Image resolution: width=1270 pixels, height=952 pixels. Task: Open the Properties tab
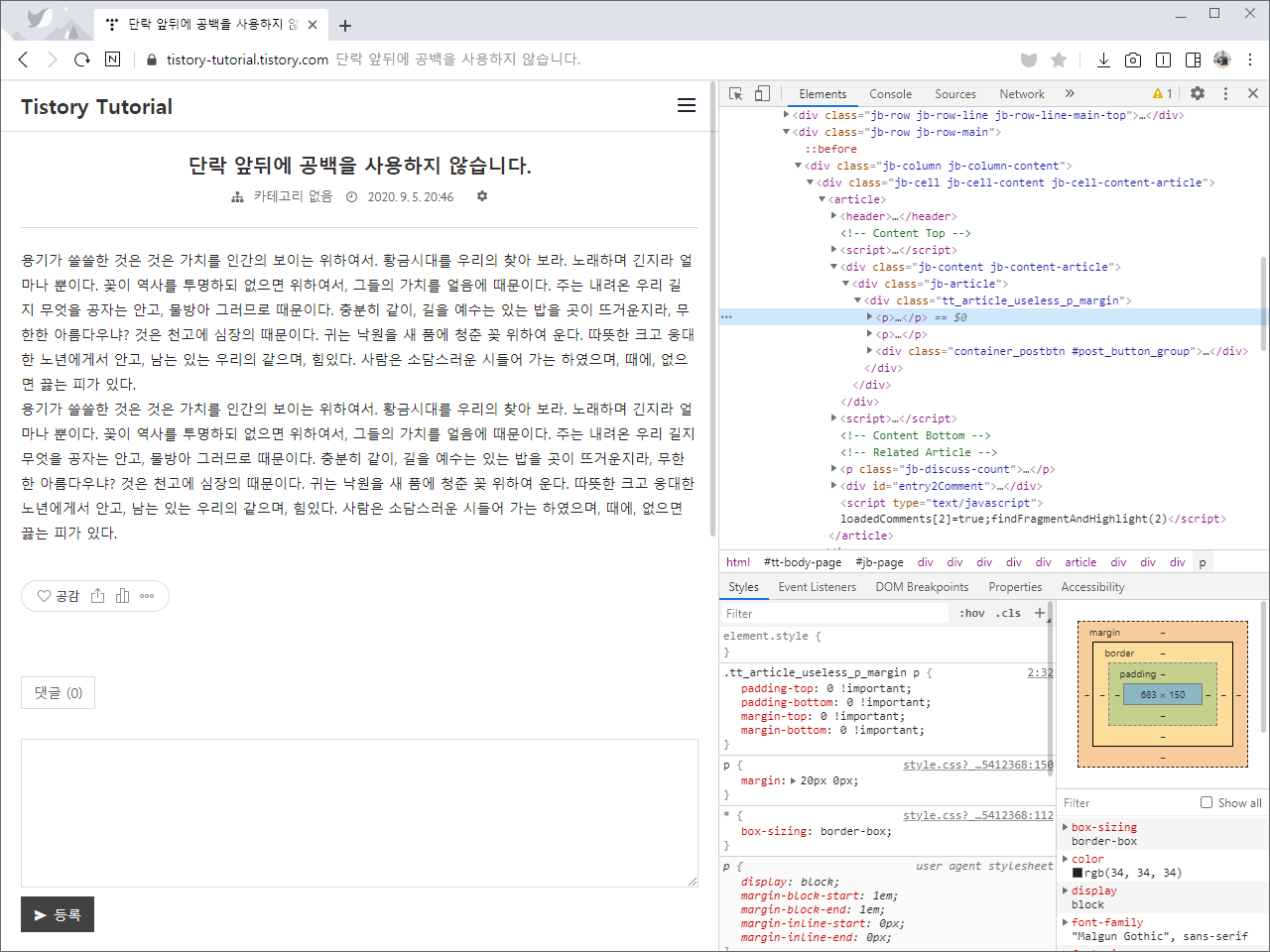1015,587
